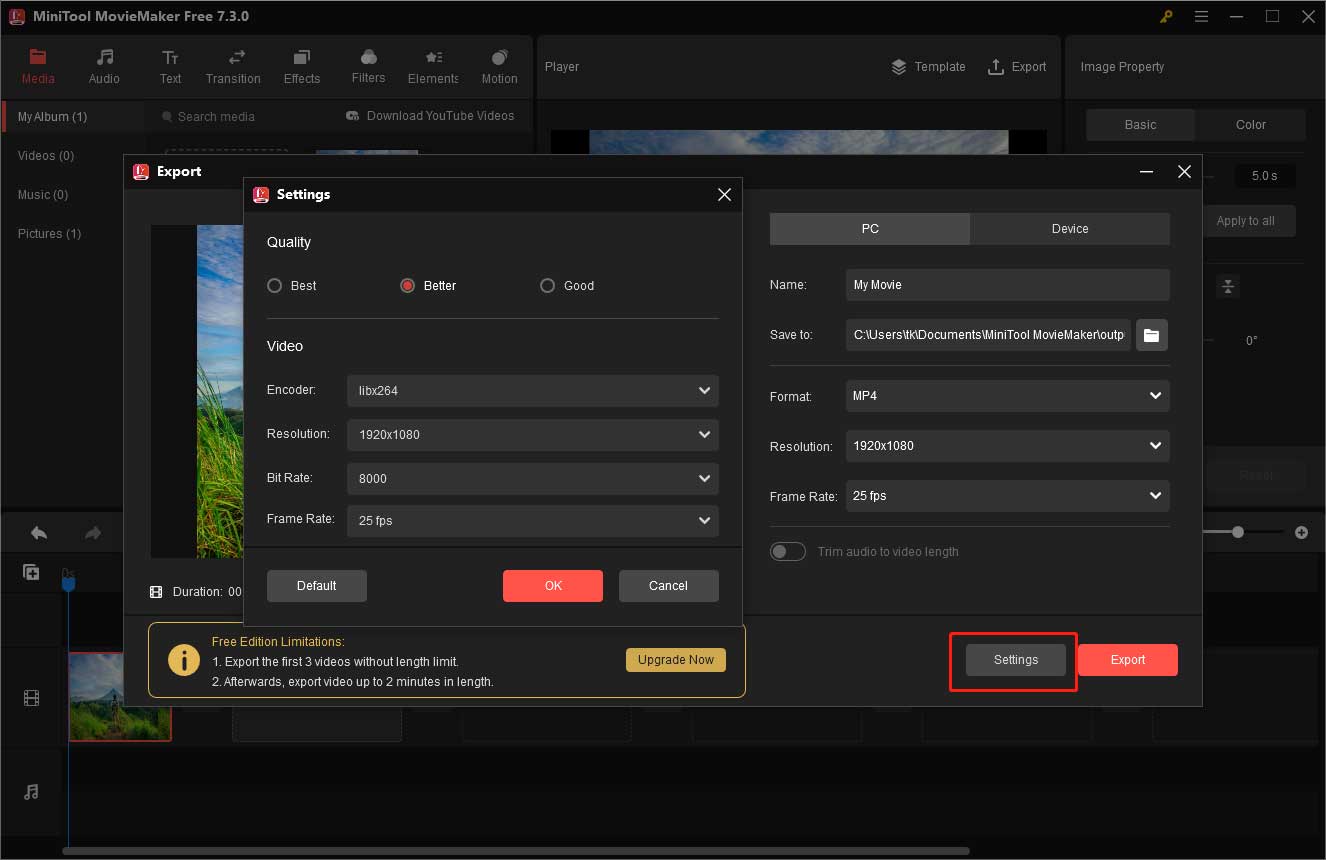Screen dimensions: 1326x860
Task: Expand Export Resolution dropdown
Action: click(1008, 446)
